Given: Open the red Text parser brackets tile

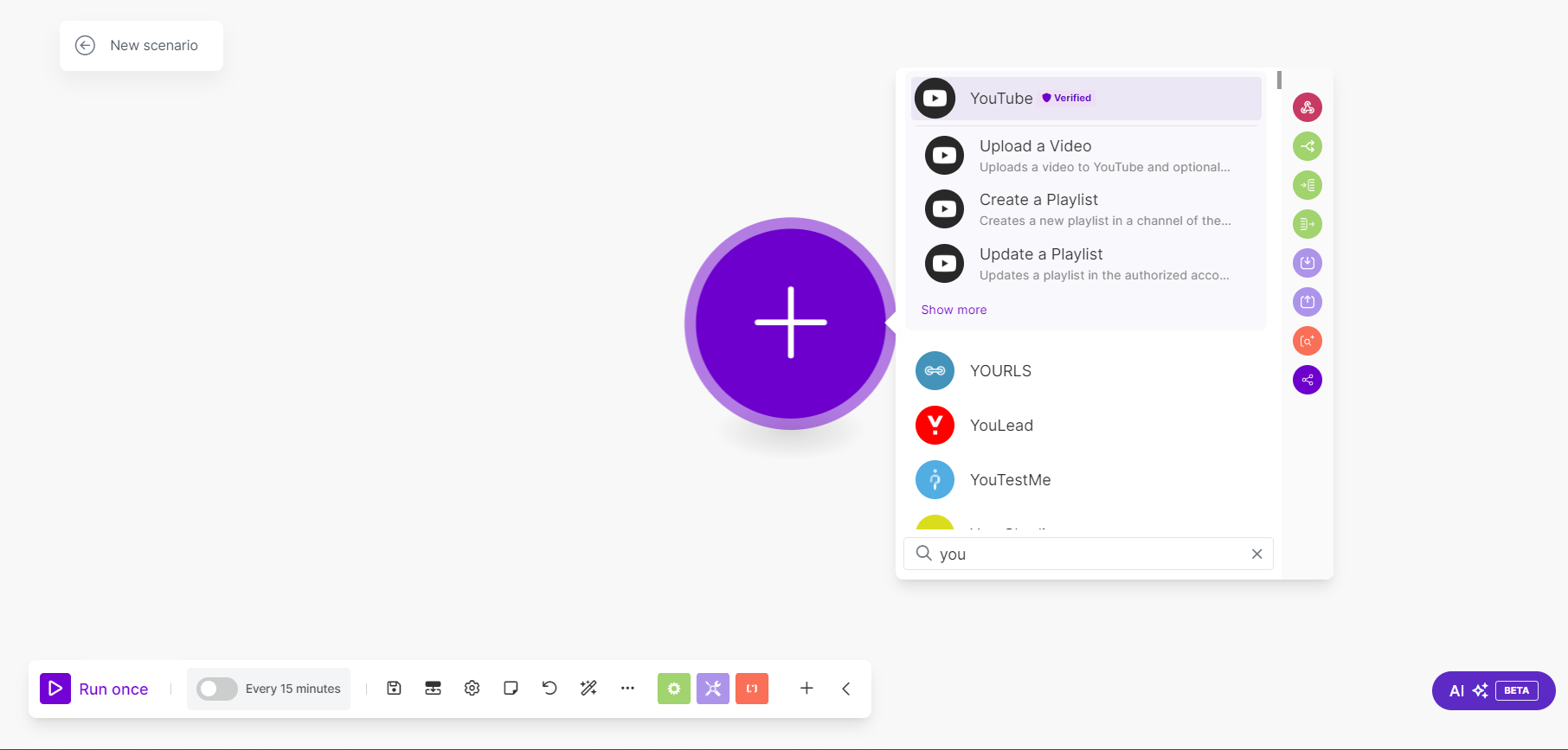Looking at the screenshot, I should pyautogui.click(x=752, y=689).
